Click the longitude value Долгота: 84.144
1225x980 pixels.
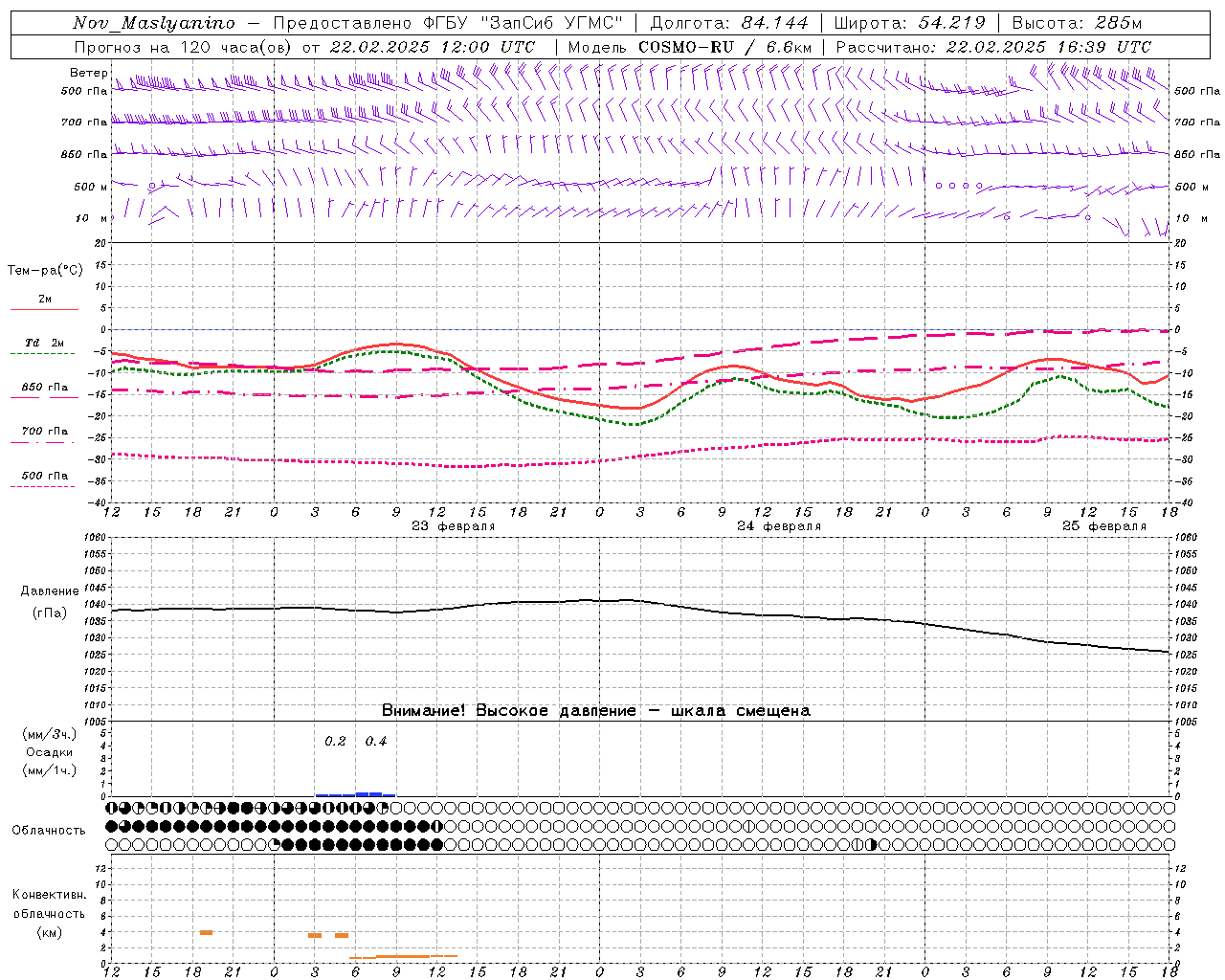[x=729, y=23]
